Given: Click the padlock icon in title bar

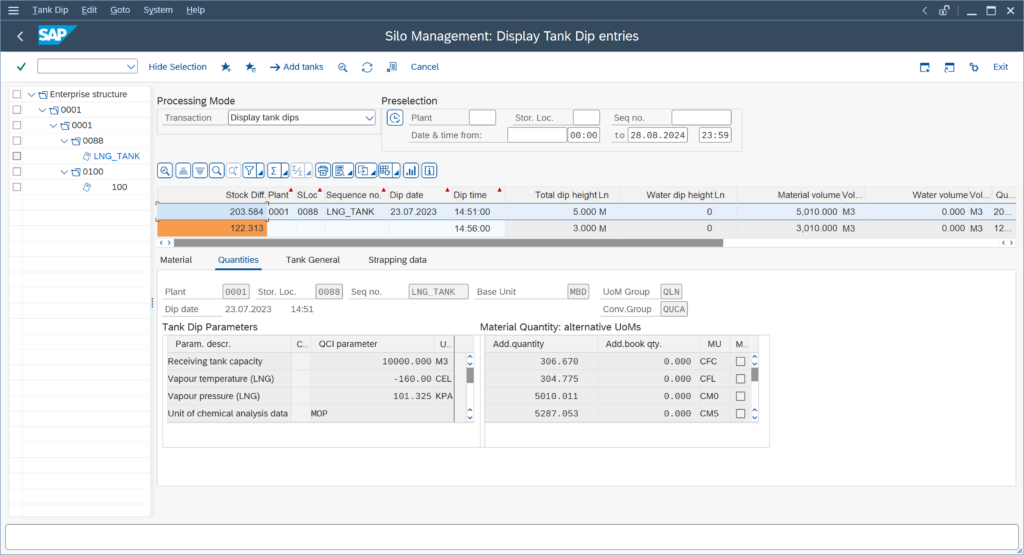Looking at the screenshot, I should point(944,10).
